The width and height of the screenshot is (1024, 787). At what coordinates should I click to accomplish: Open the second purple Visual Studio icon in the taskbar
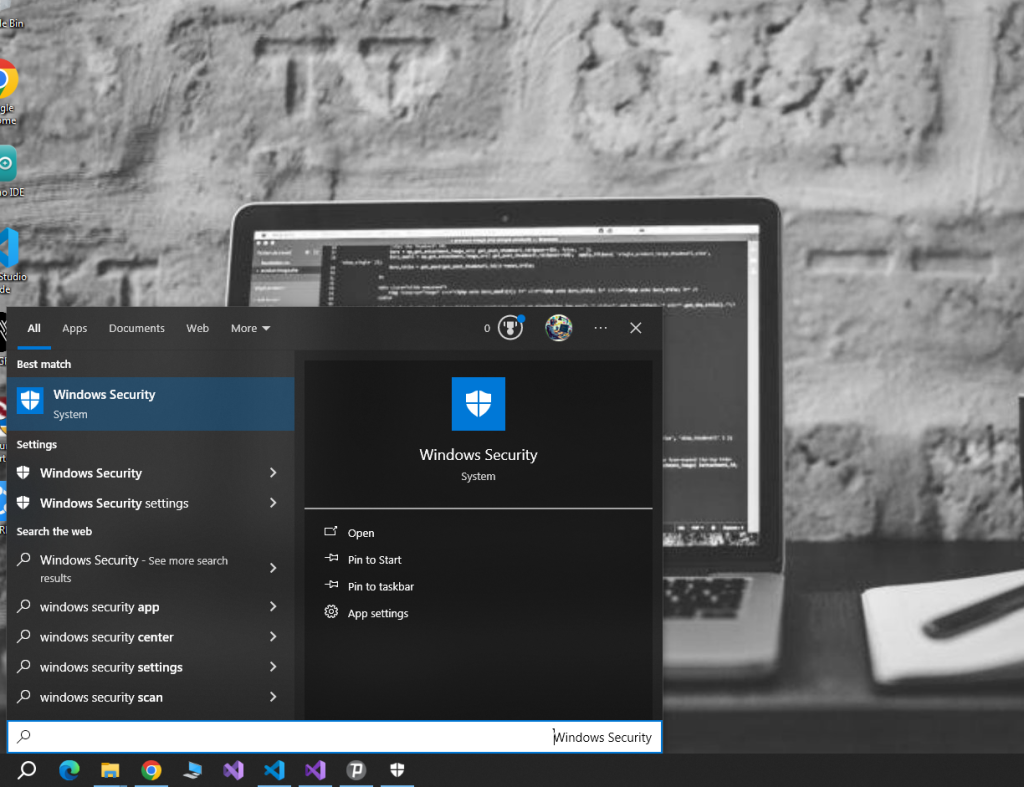(x=315, y=771)
